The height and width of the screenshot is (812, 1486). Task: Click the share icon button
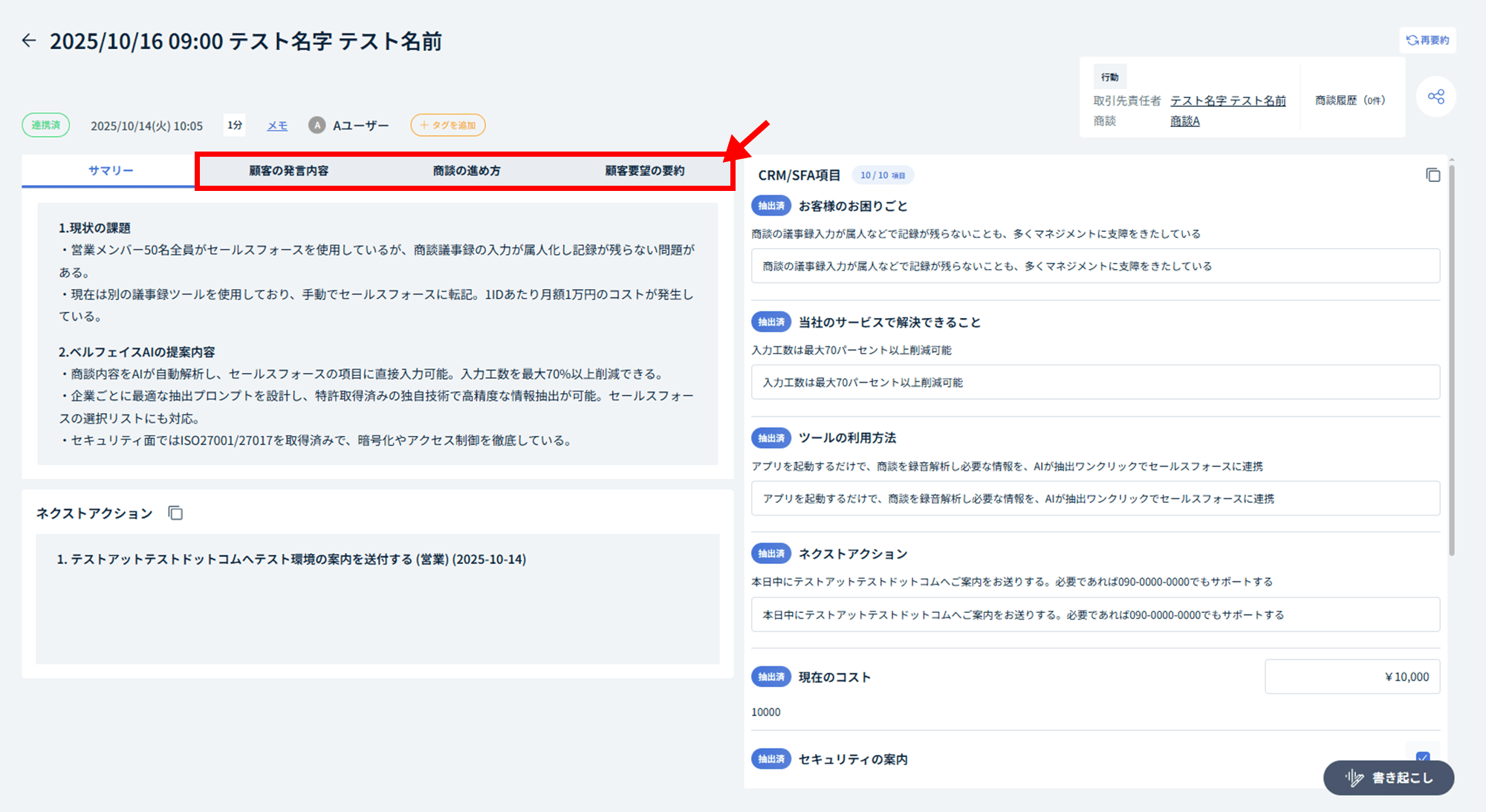click(1435, 97)
